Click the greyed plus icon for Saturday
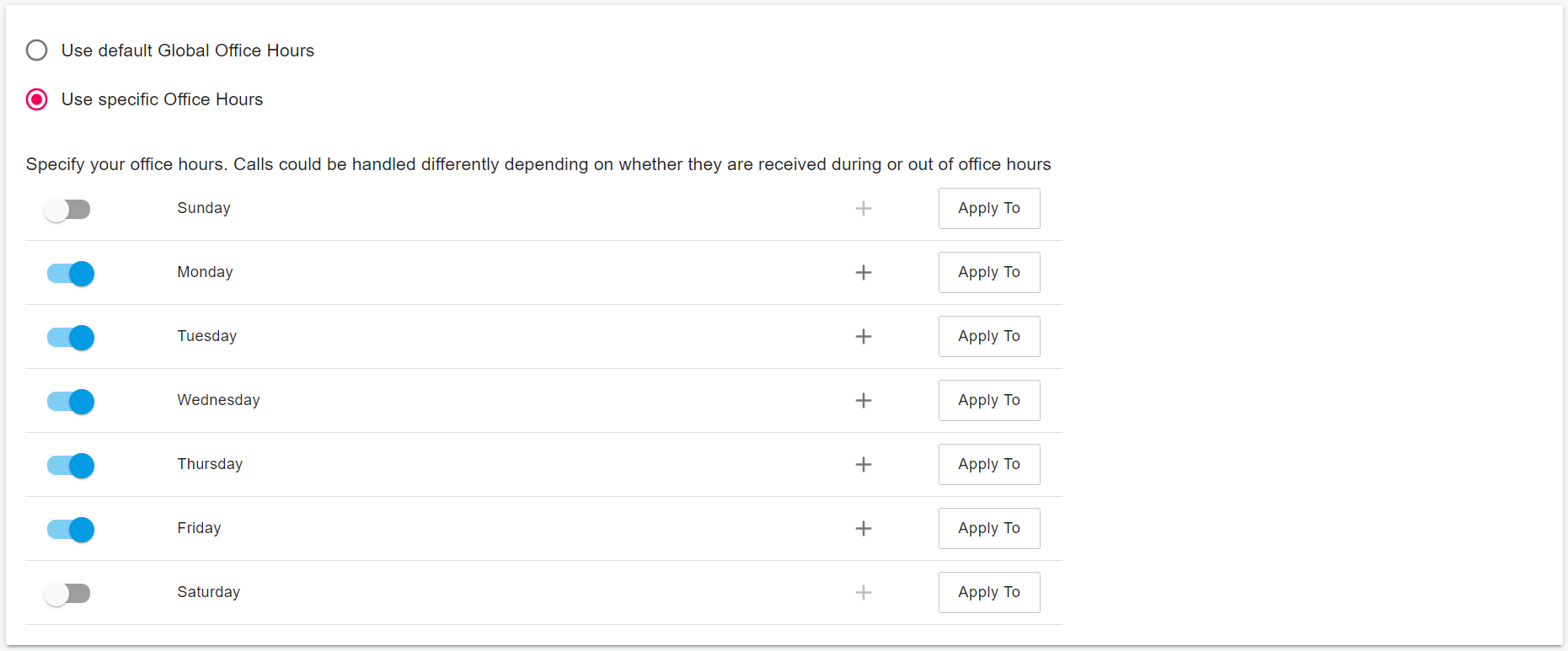Viewport: 1568px width, 651px height. tap(863, 593)
